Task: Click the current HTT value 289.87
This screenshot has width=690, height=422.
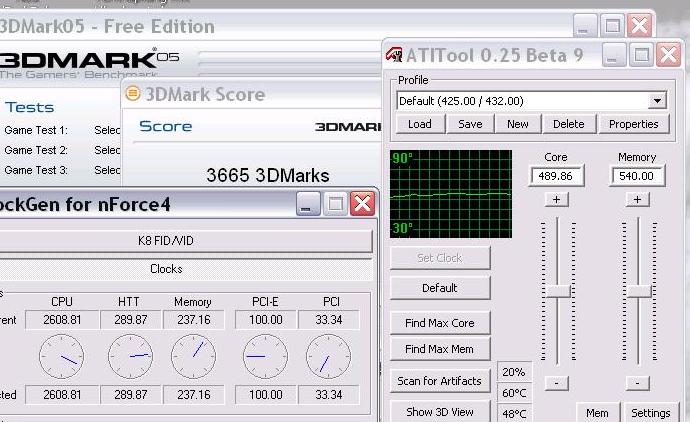Action: 131,319
